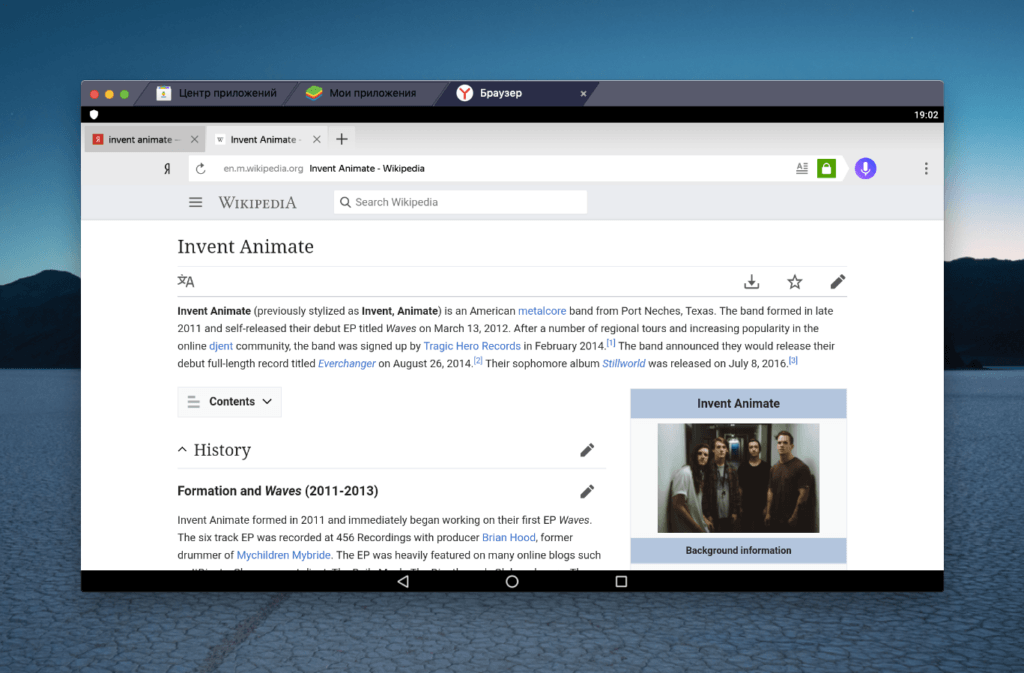
Task: Collapse the History section chevron
Action: click(x=182, y=450)
